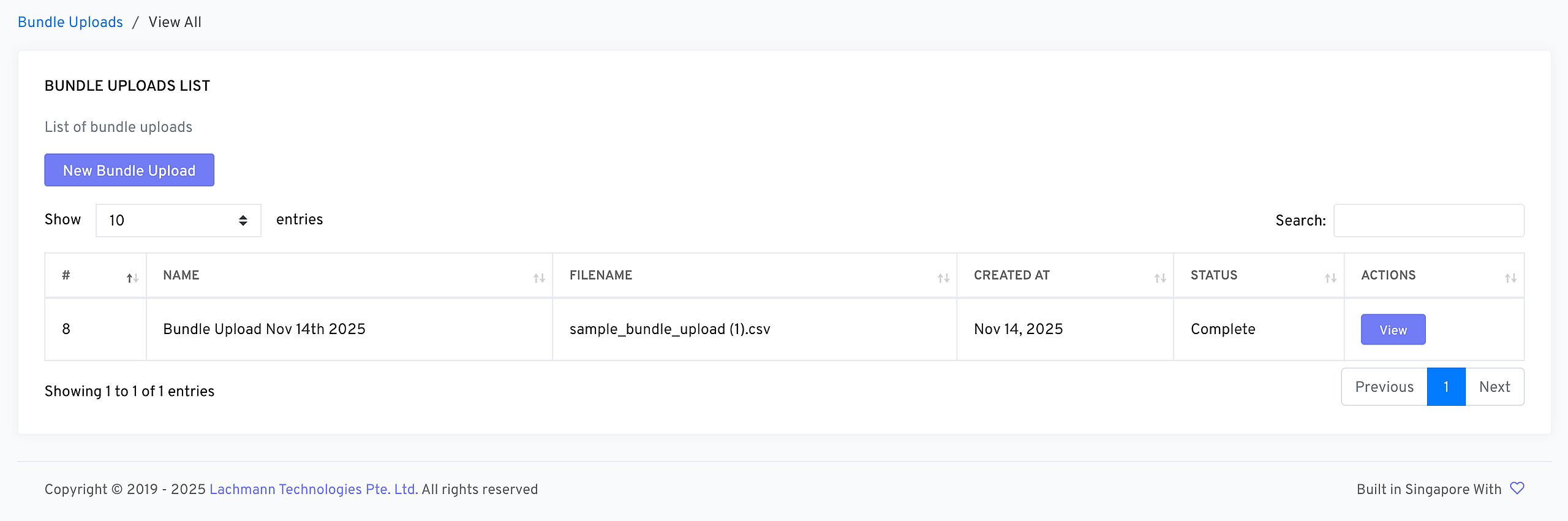Click the NAME column header text
Viewport: 1568px width, 521px height.
(x=181, y=275)
